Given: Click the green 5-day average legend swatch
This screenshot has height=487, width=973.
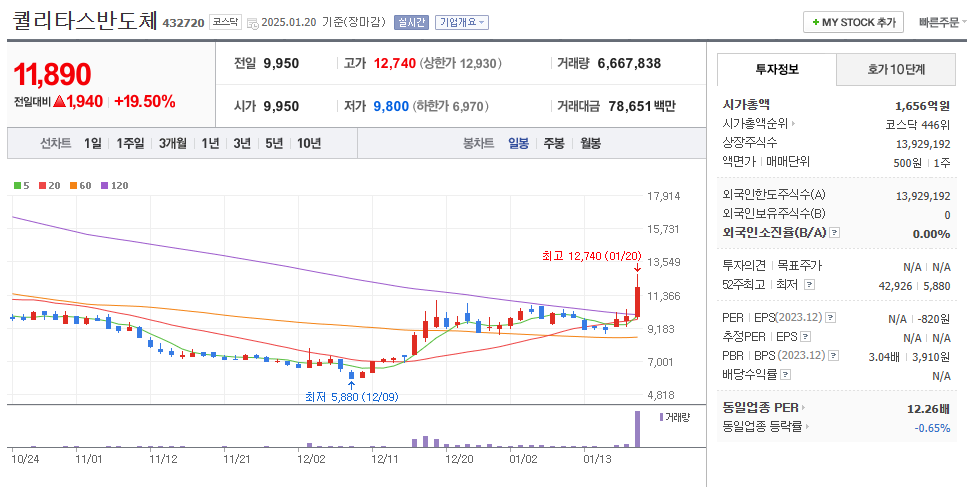Looking at the screenshot, I should tap(17, 185).
